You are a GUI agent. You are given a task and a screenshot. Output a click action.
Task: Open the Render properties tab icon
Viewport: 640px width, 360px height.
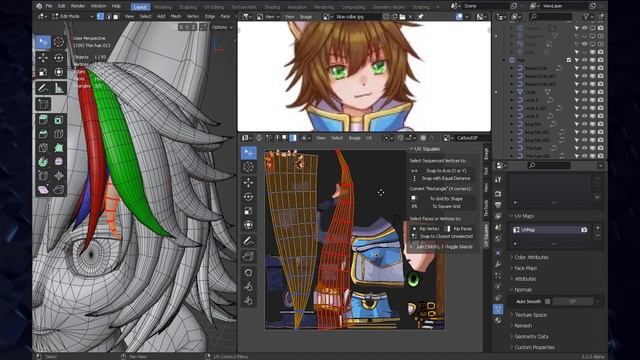(498, 193)
